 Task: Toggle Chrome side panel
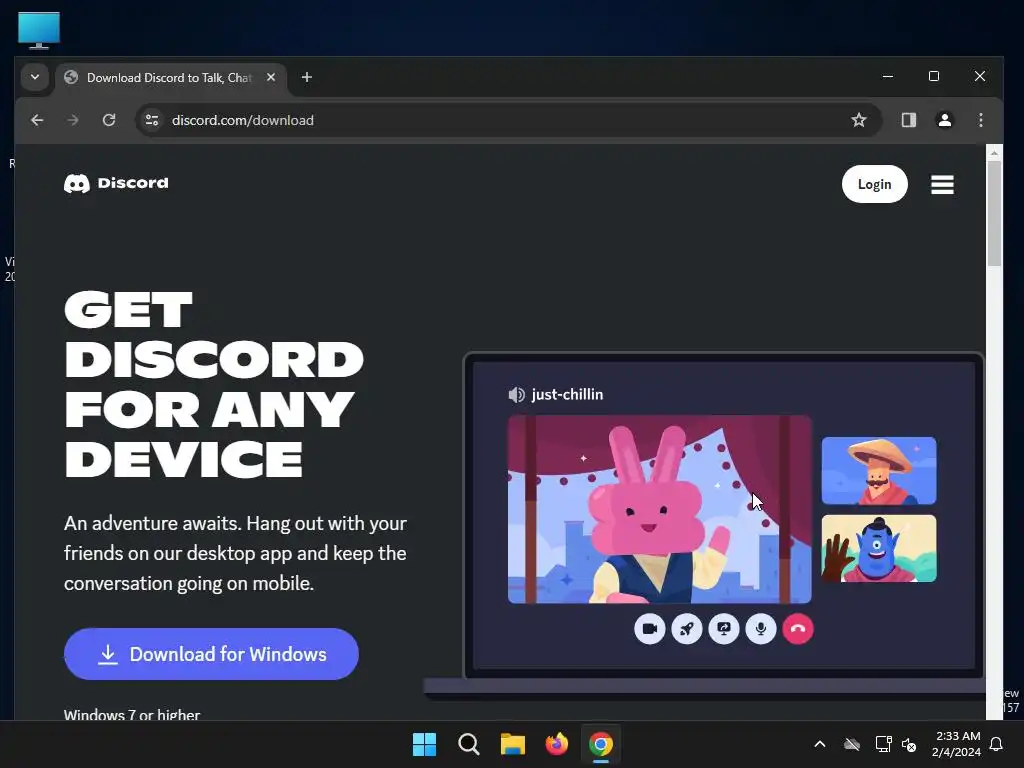coord(908,120)
